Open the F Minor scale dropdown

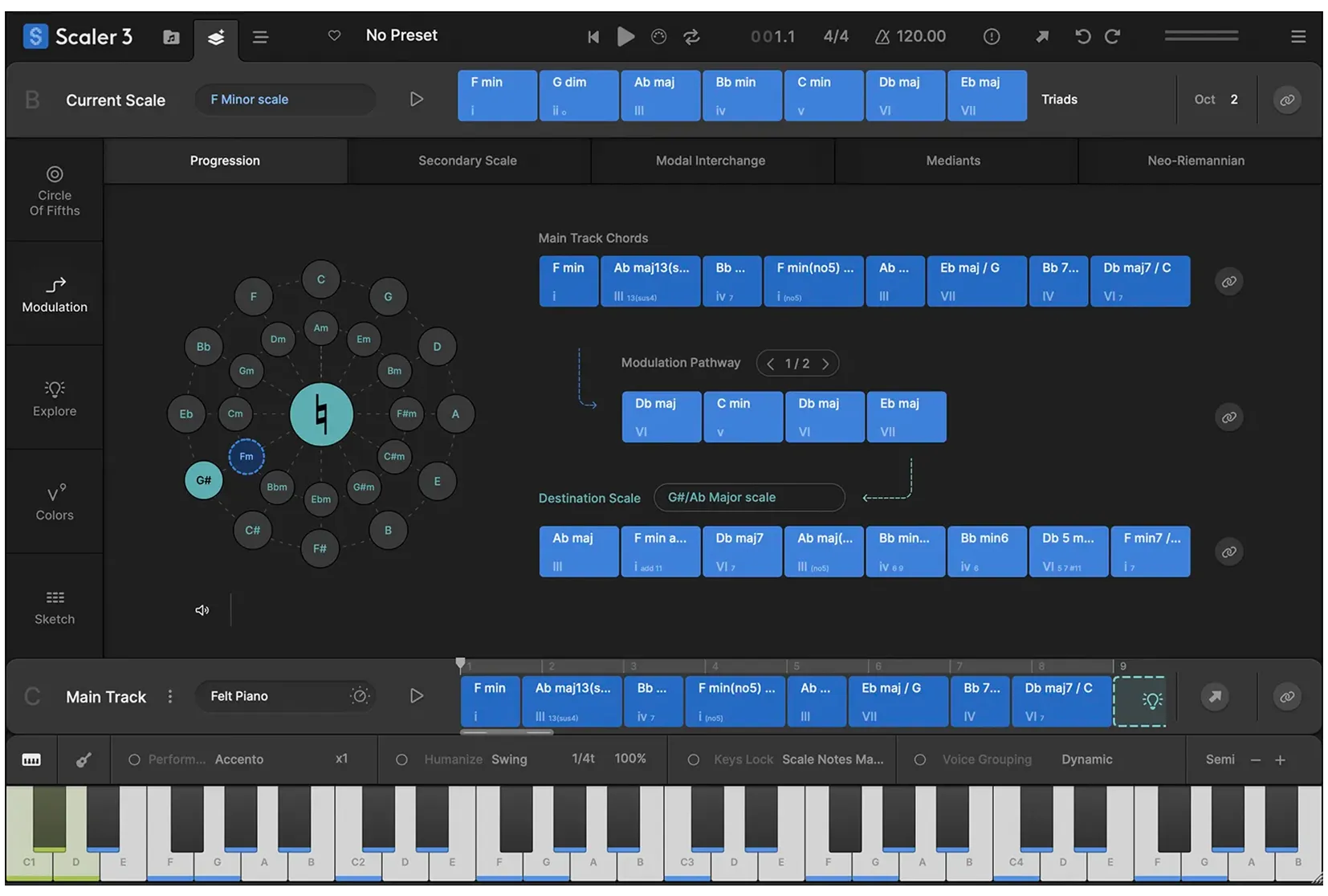[285, 100]
